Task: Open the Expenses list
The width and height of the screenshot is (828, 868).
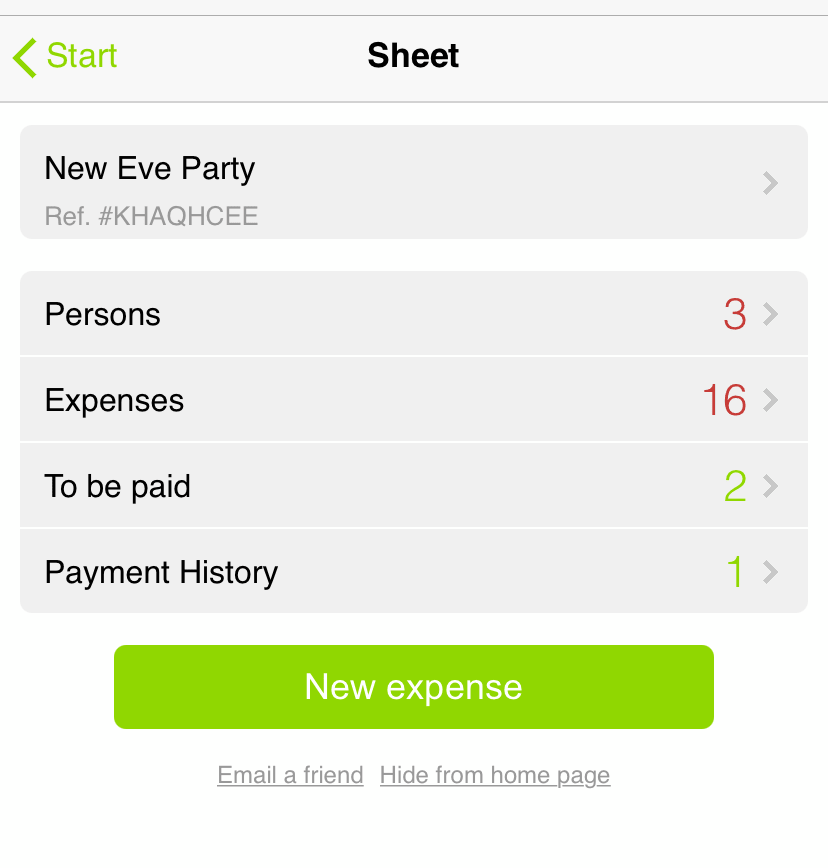Action: click(414, 400)
